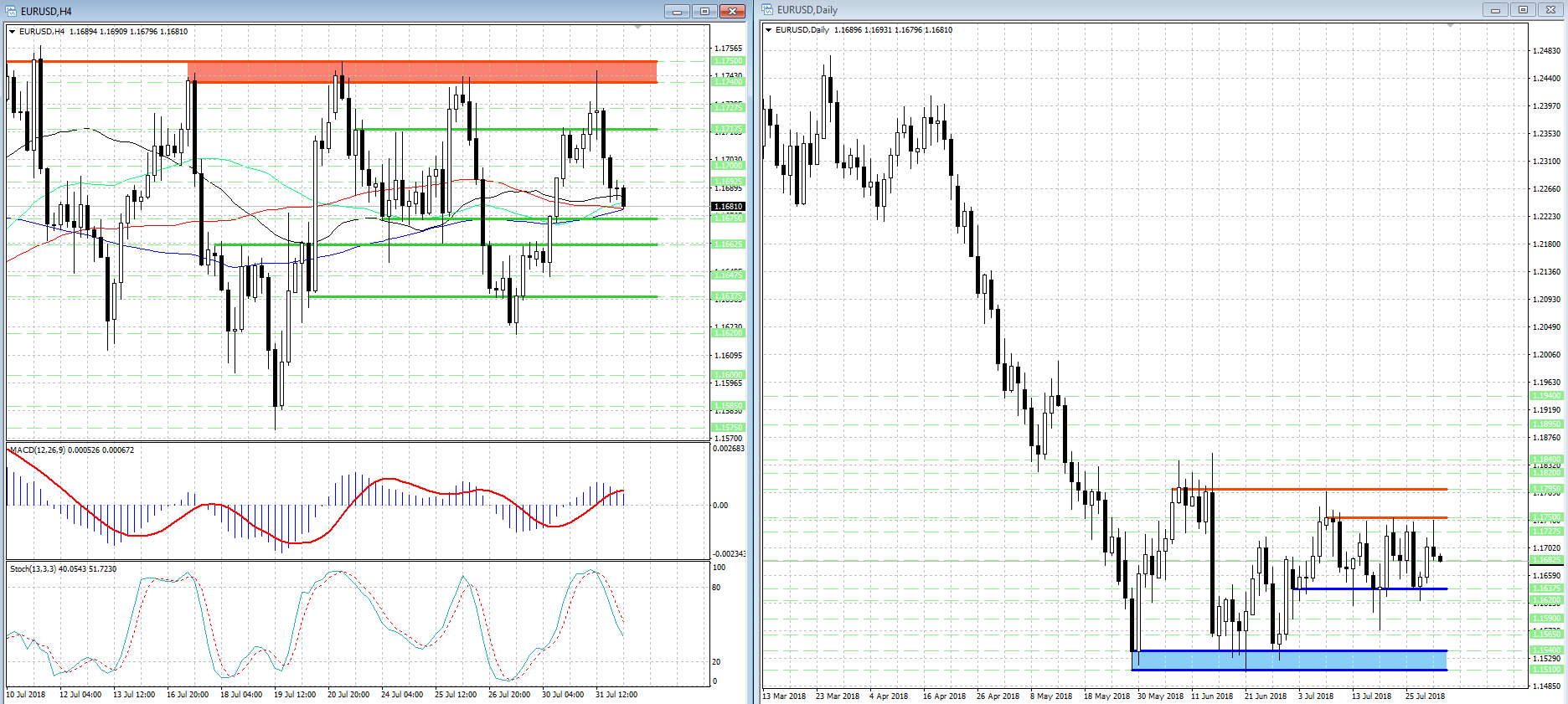The width and height of the screenshot is (1568, 704).
Task: Click the EURUSD,Daily window title icon
Action: coord(767,9)
